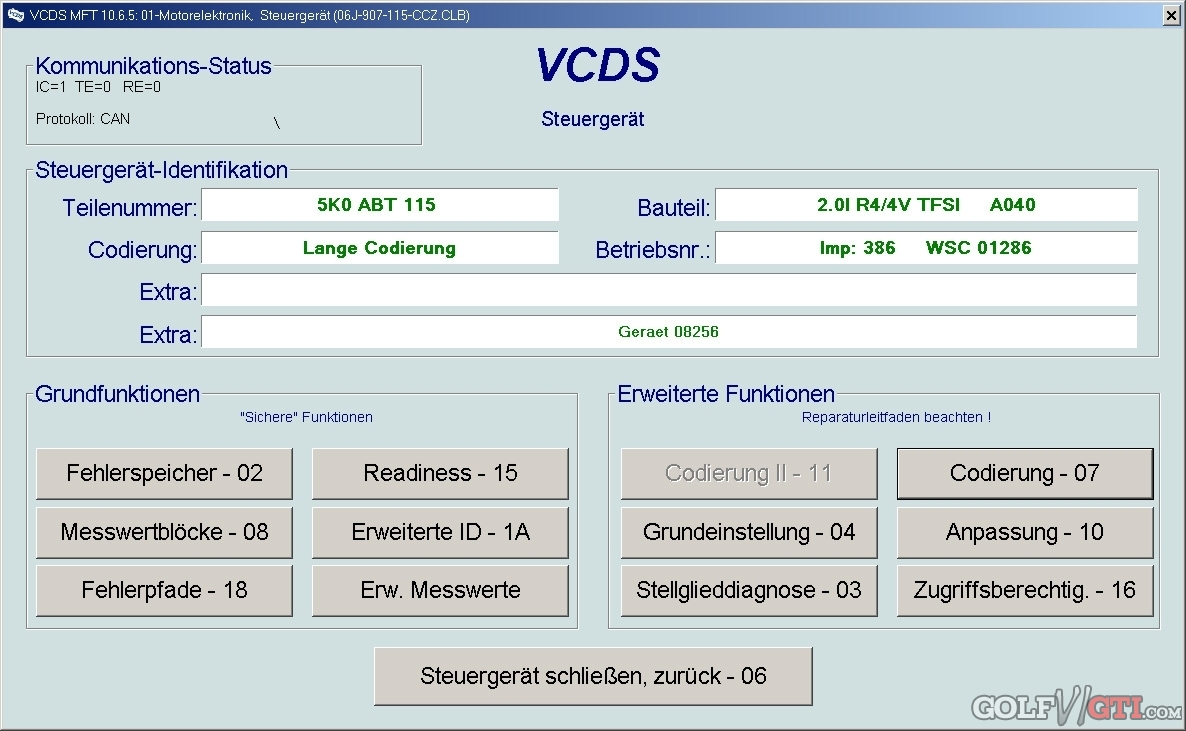Click the 'Kommunikations-Status' group label
Image resolution: width=1186 pixels, height=731 pixels.
coord(154,66)
